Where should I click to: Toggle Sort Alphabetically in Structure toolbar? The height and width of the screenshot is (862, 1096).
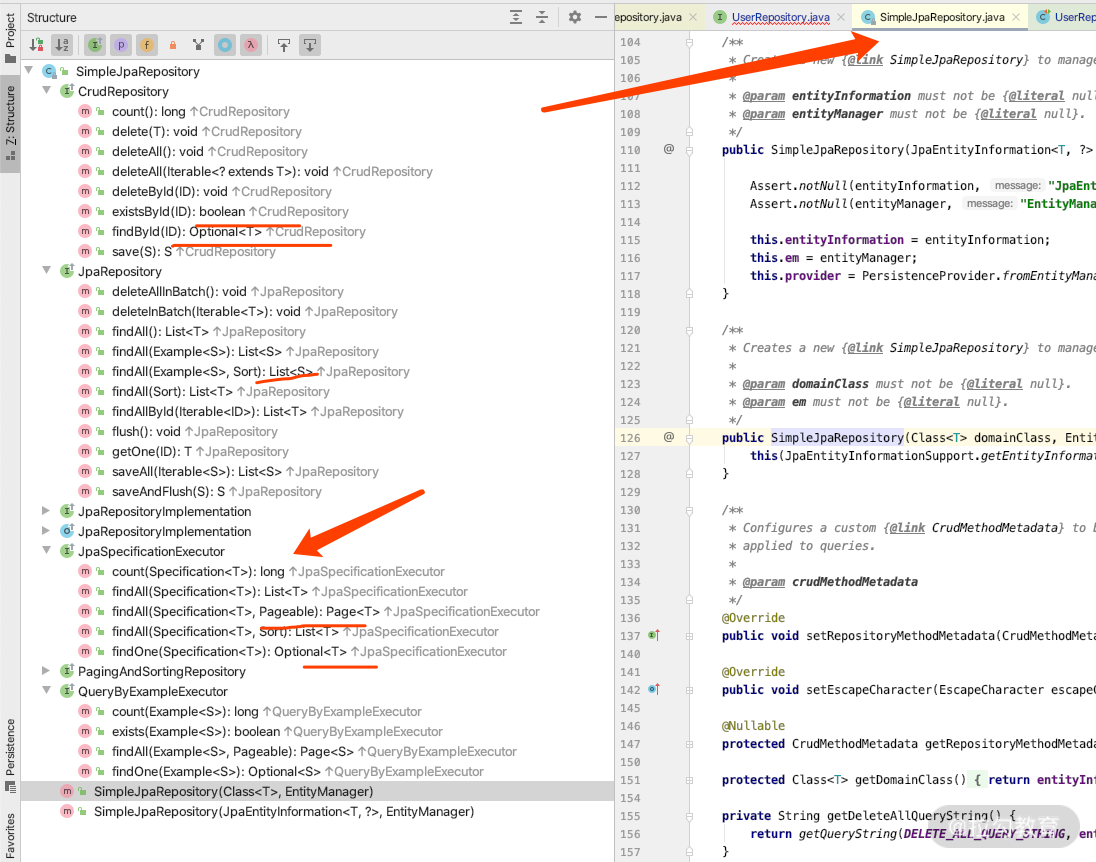pos(62,45)
